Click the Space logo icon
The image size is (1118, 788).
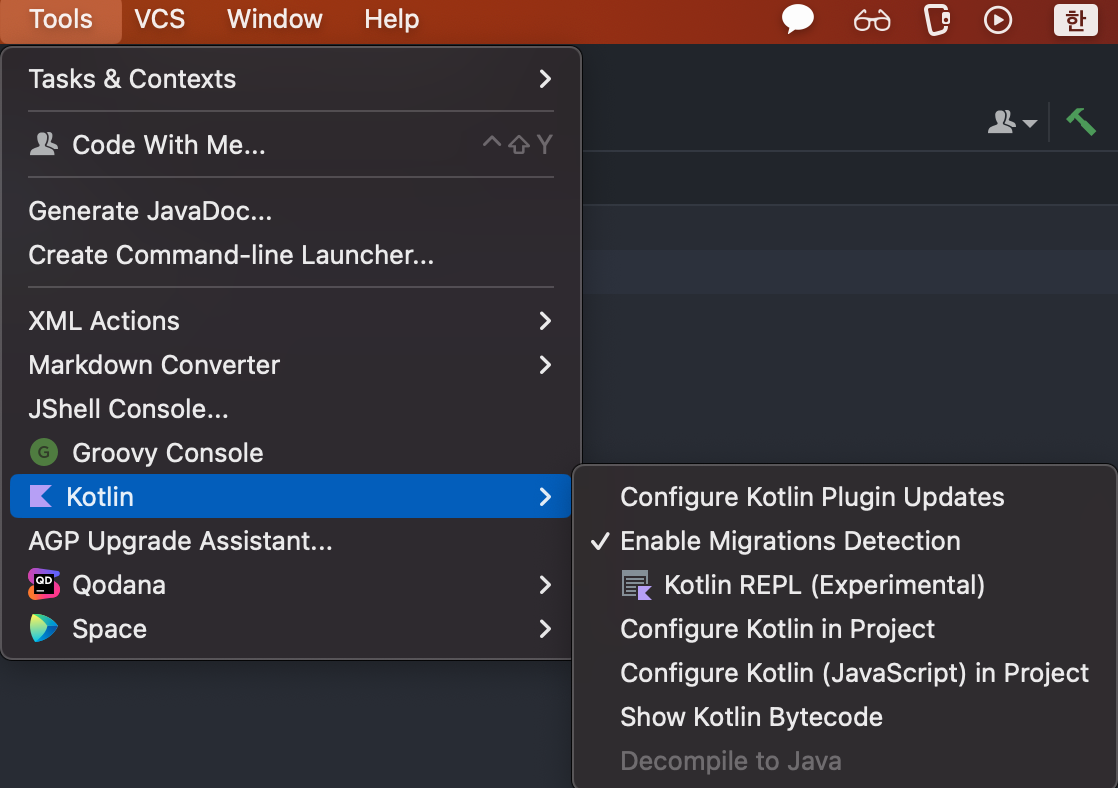pyautogui.click(x=43, y=628)
